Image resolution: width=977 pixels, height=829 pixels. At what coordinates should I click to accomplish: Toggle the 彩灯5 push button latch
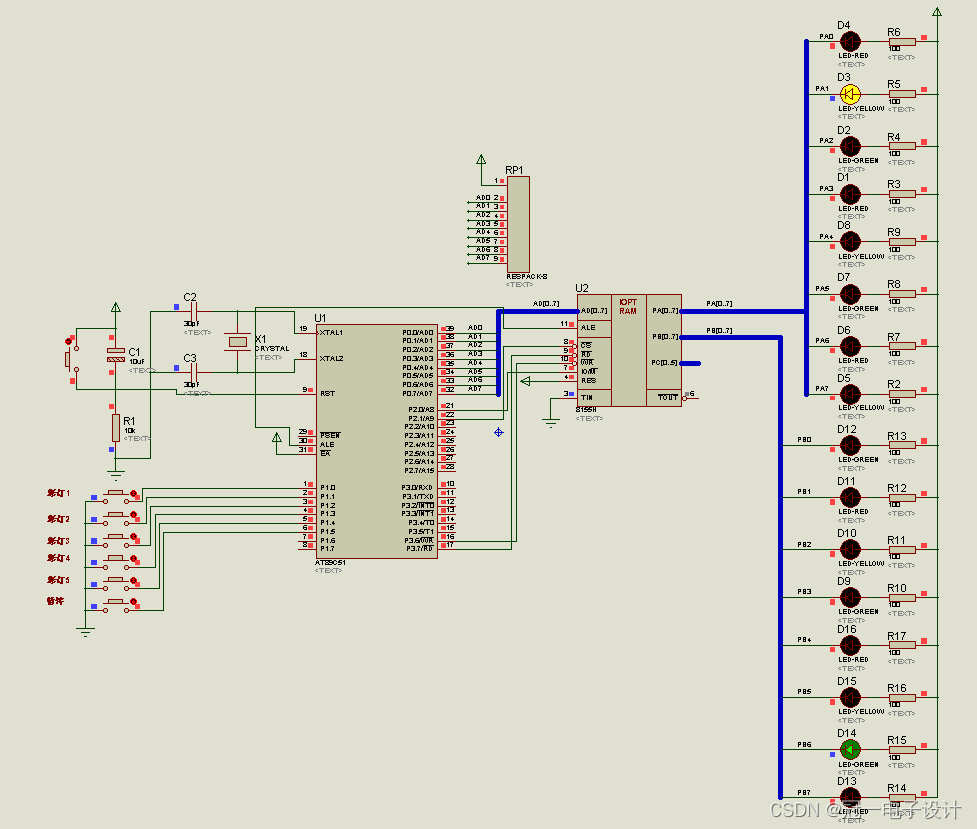tap(133, 580)
